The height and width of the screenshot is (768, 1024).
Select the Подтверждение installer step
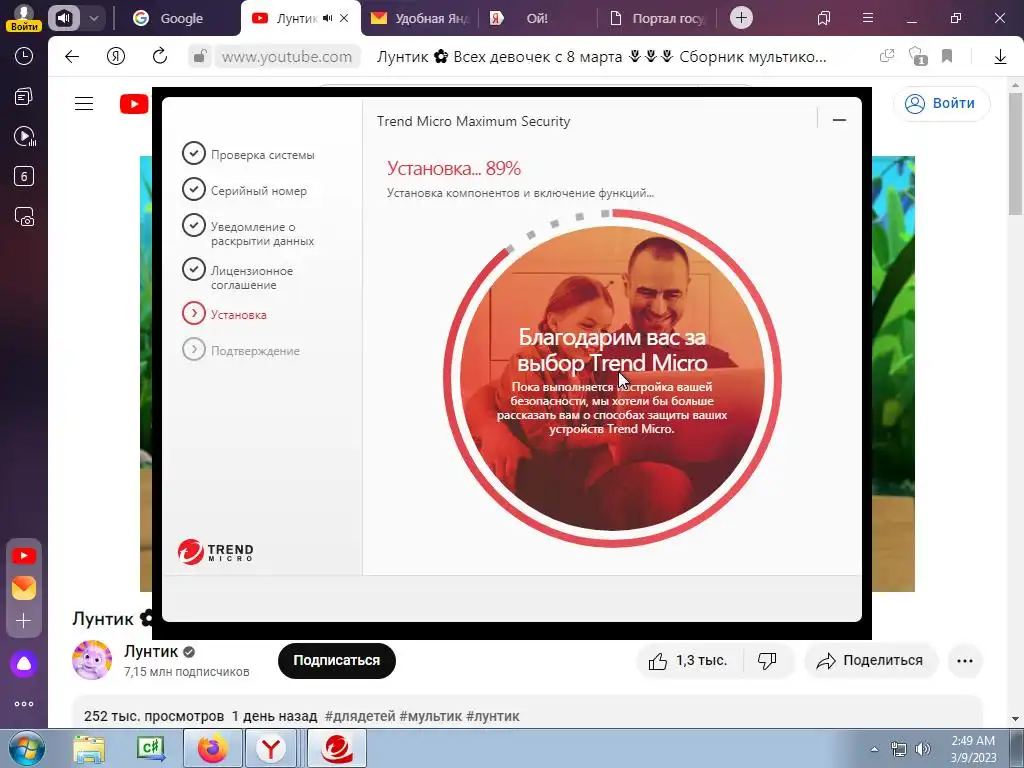point(241,350)
